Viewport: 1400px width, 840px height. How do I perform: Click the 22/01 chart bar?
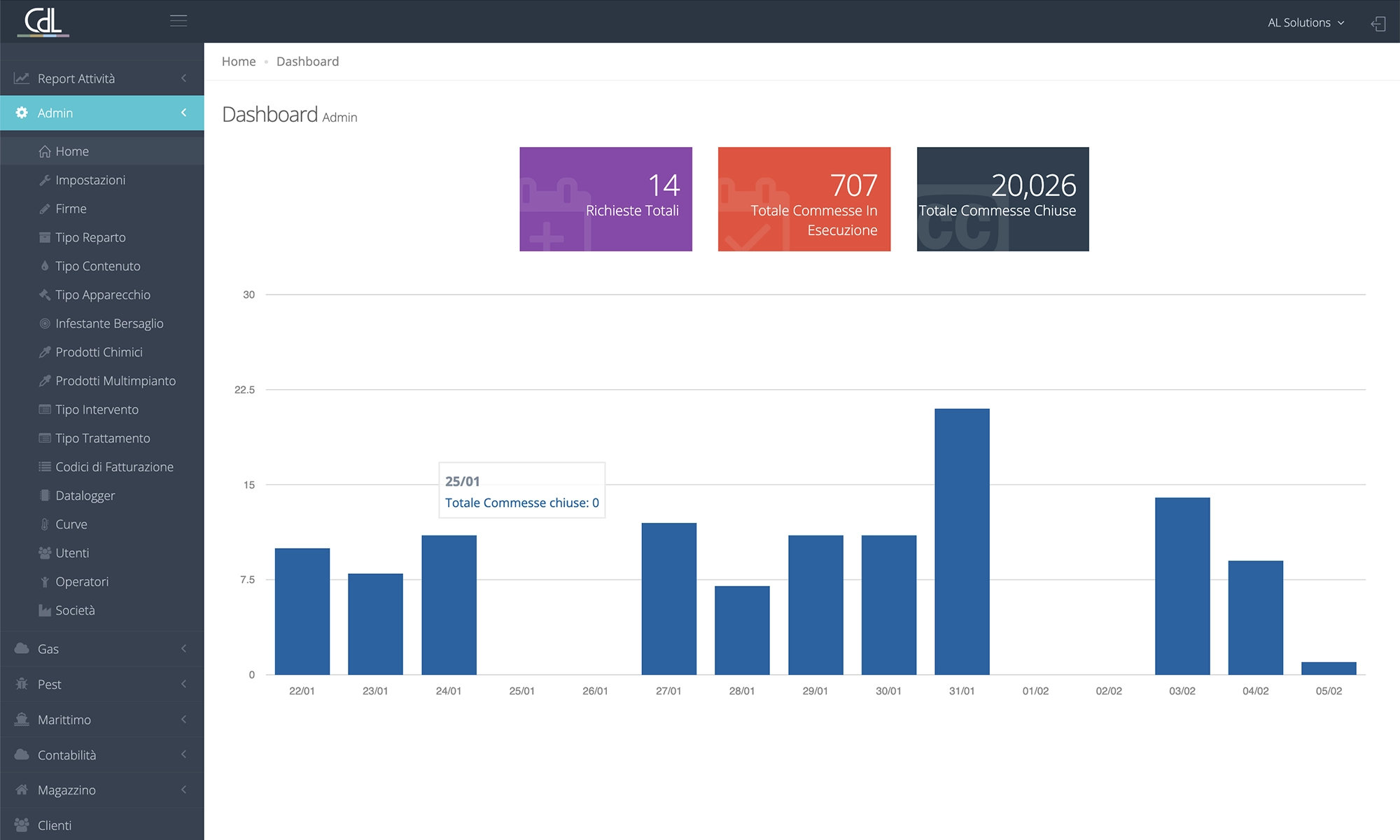click(302, 611)
